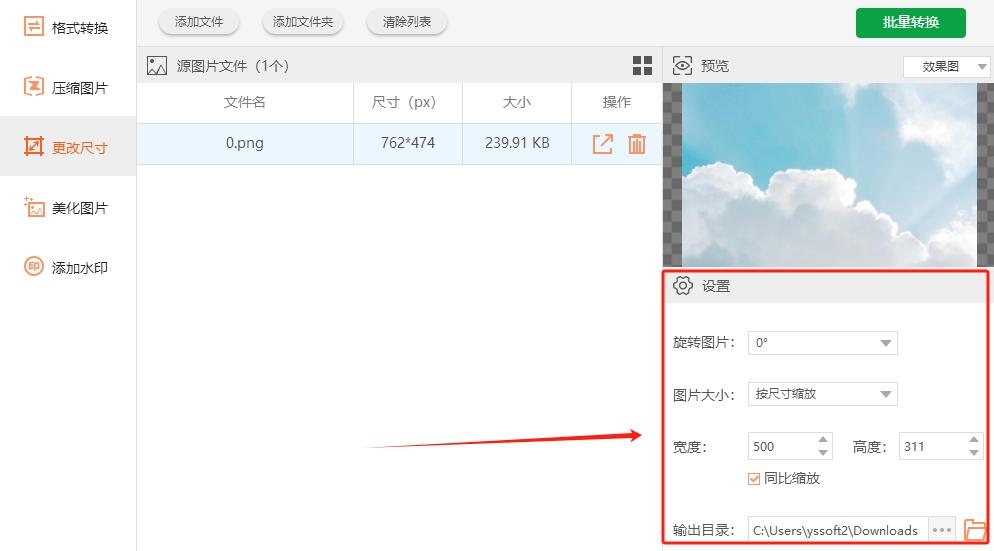The width and height of the screenshot is (994, 551).
Task: Click the 239.91 KB size cell
Action: click(517, 143)
